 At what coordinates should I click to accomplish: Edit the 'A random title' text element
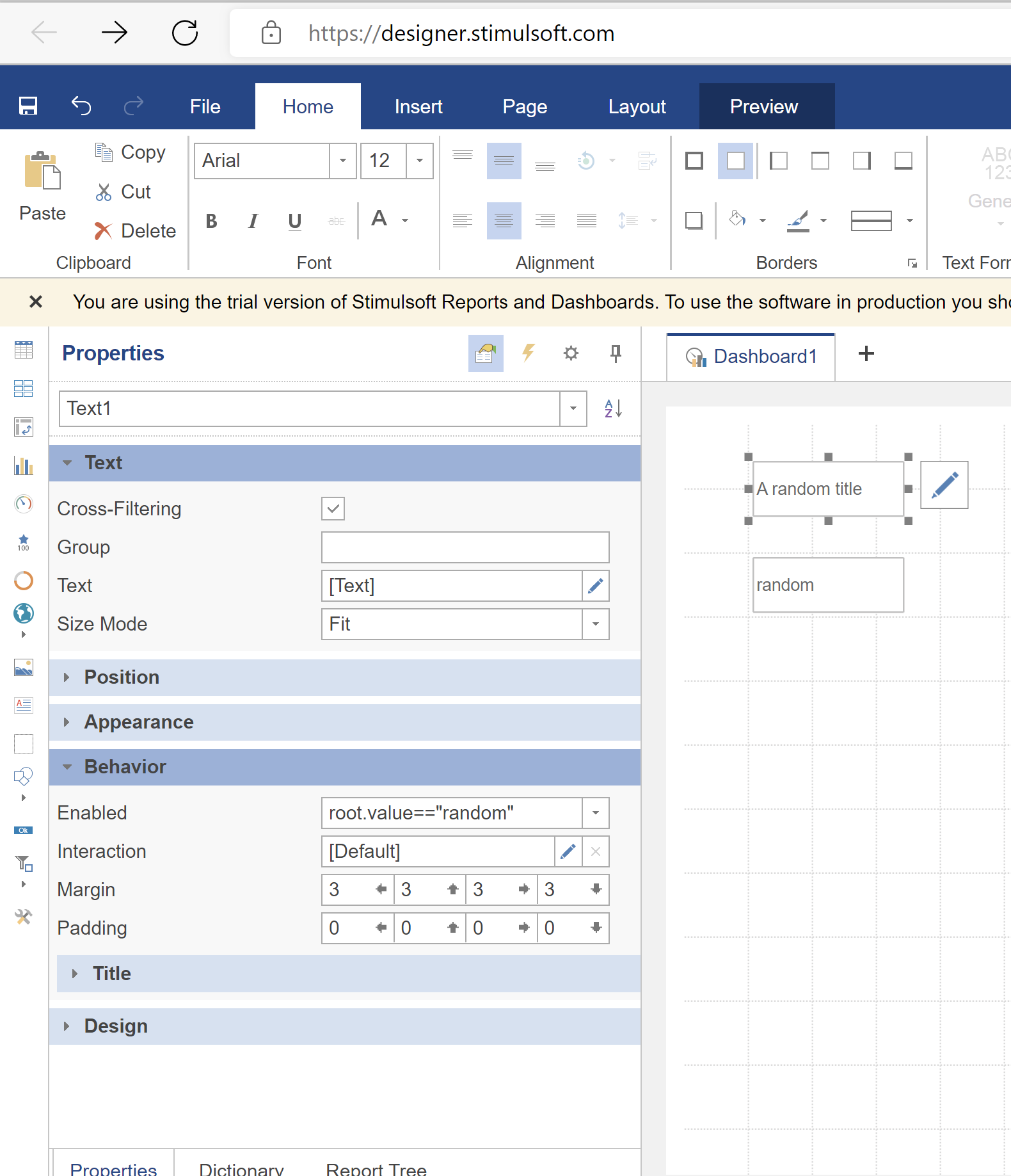click(944, 485)
